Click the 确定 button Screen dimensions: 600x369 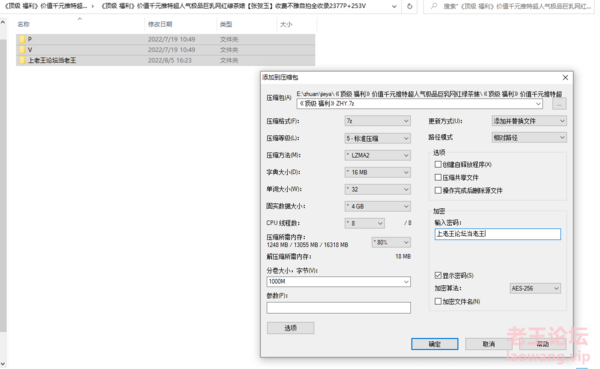coord(435,344)
